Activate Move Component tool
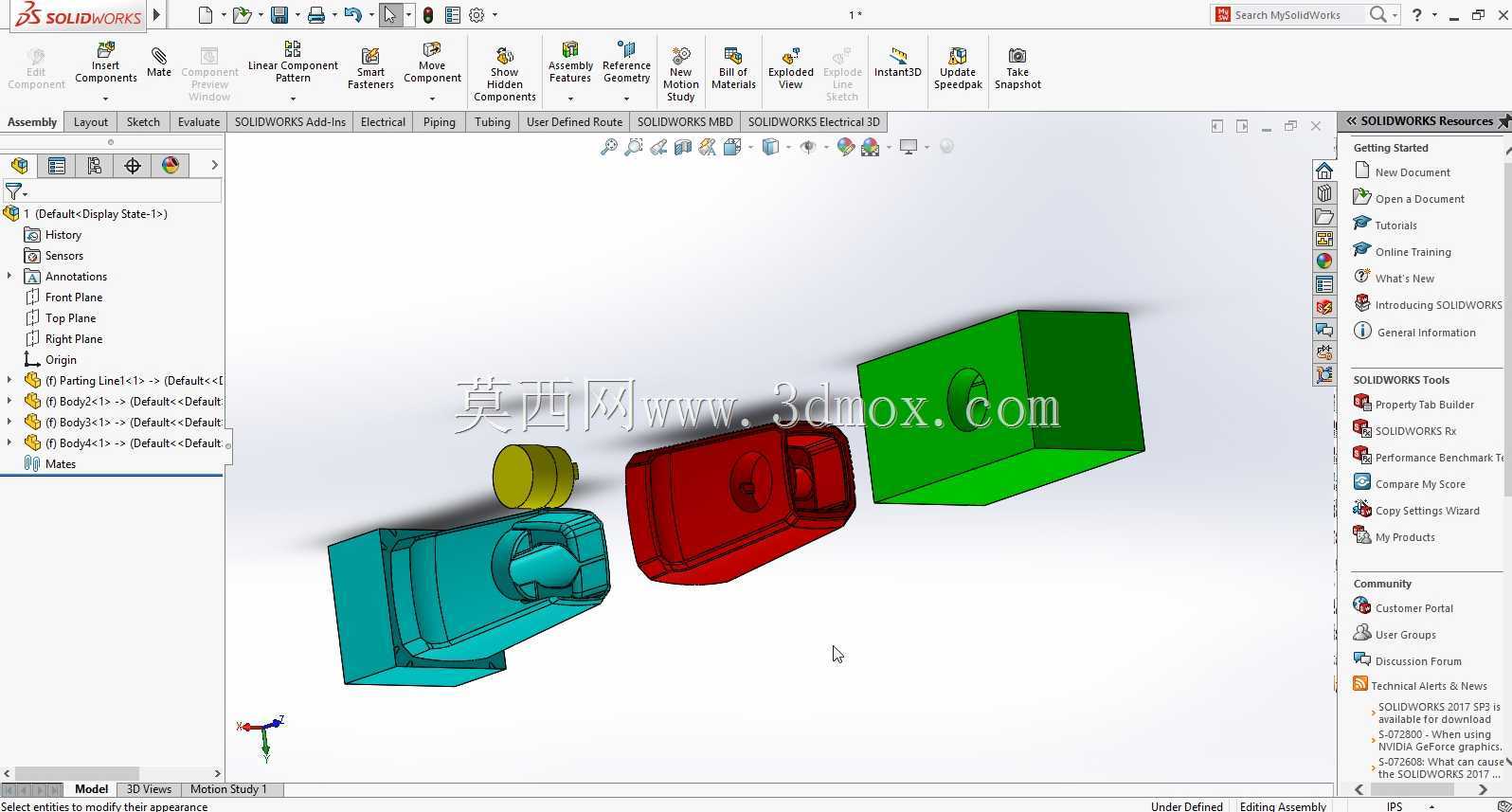The image size is (1512, 812). [432, 62]
